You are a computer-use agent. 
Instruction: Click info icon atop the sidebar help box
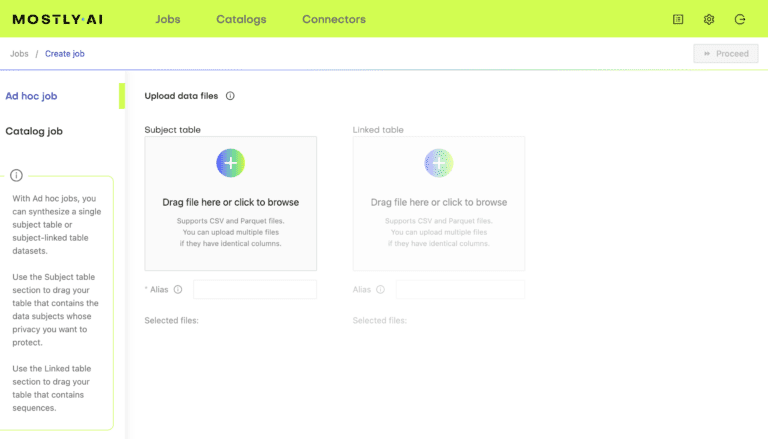pyautogui.click(x=17, y=175)
